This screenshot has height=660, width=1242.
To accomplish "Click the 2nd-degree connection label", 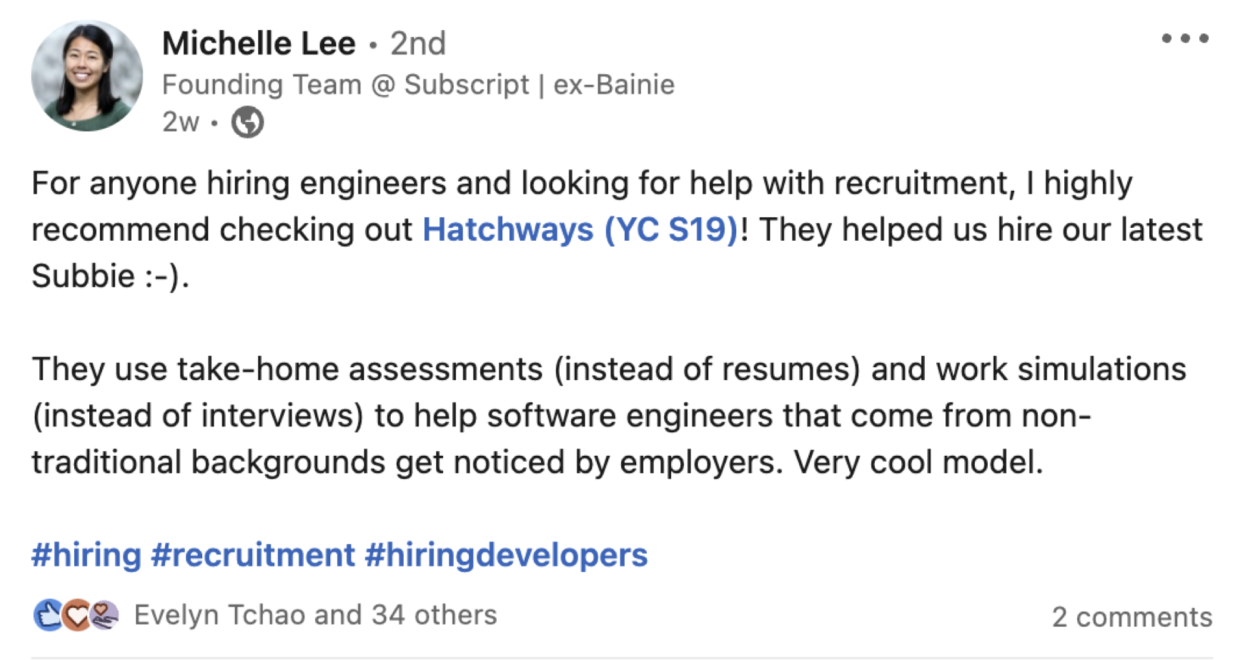I will (x=417, y=44).
